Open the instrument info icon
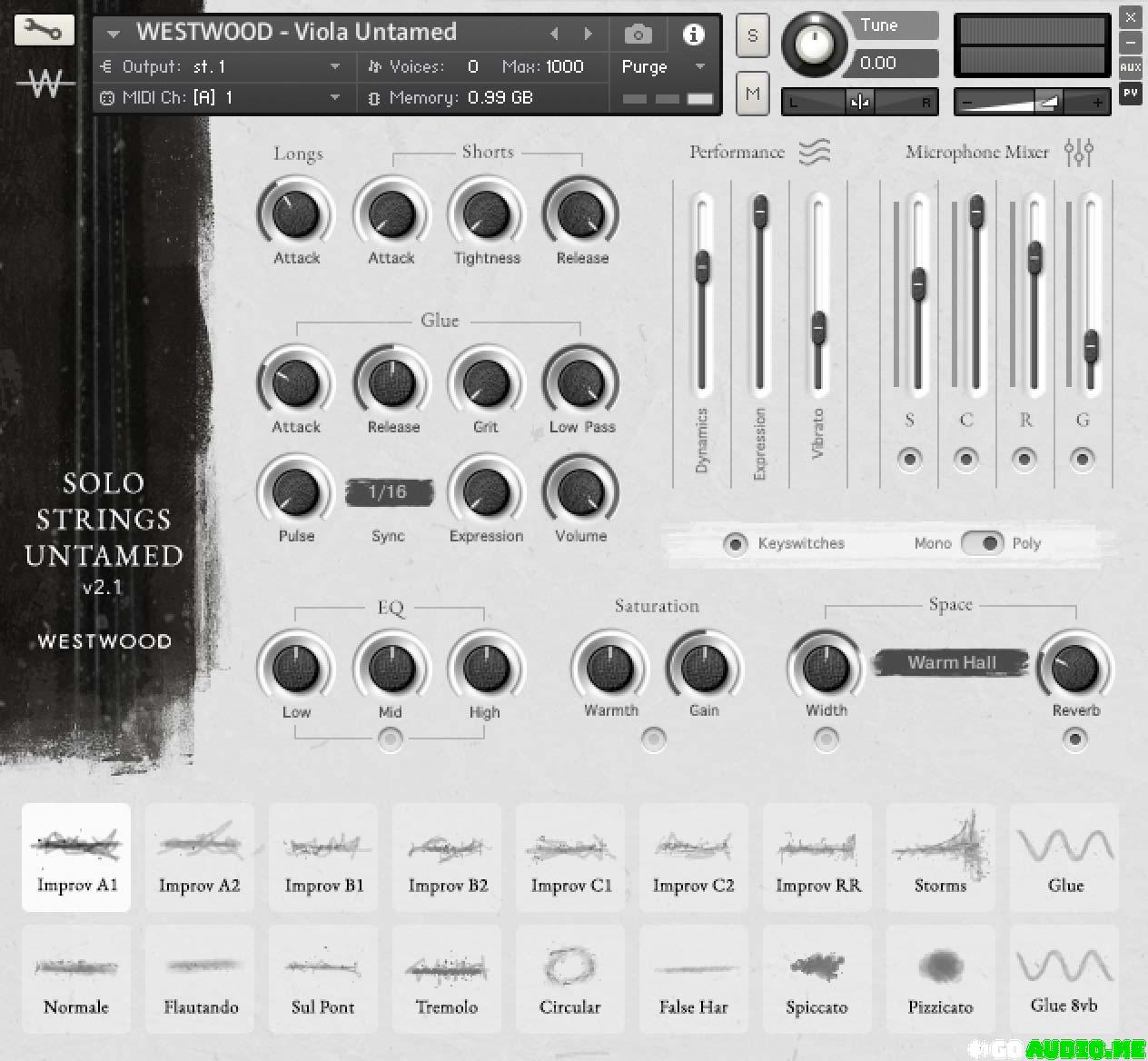The image size is (1148, 1061). click(693, 35)
